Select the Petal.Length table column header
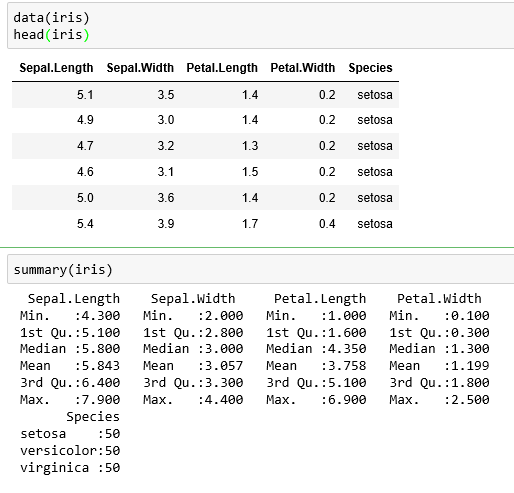 point(222,68)
